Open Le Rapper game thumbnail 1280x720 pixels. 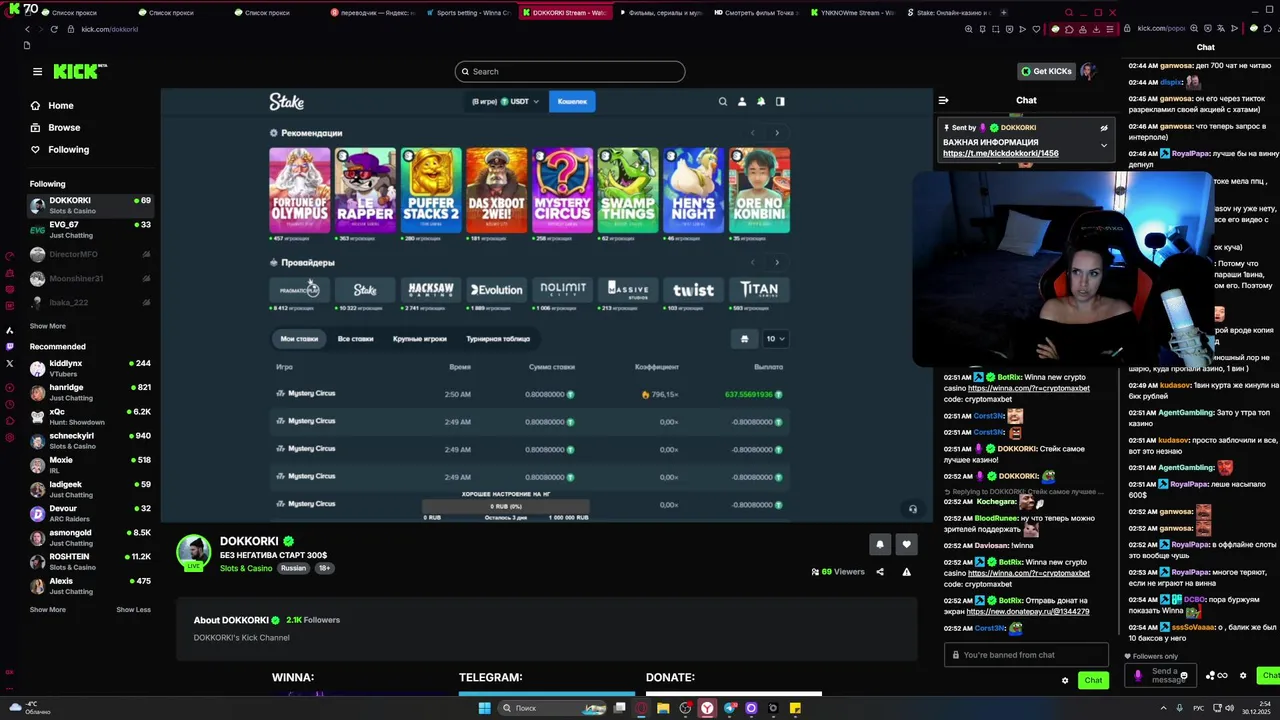(x=365, y=190)
